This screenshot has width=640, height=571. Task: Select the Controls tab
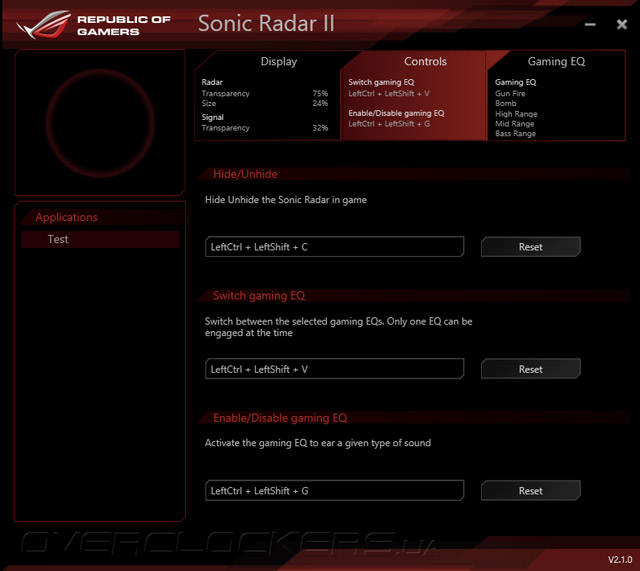pyautogui.click(x=413, y=95)
